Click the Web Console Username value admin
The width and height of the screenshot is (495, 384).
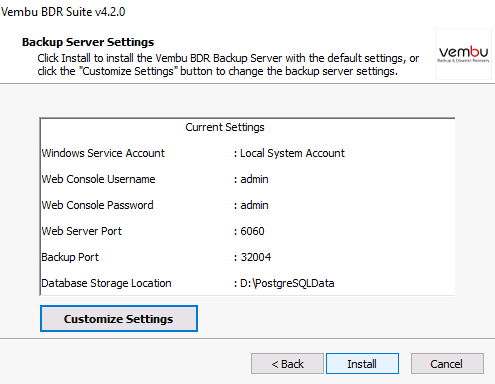coord(254,179)
